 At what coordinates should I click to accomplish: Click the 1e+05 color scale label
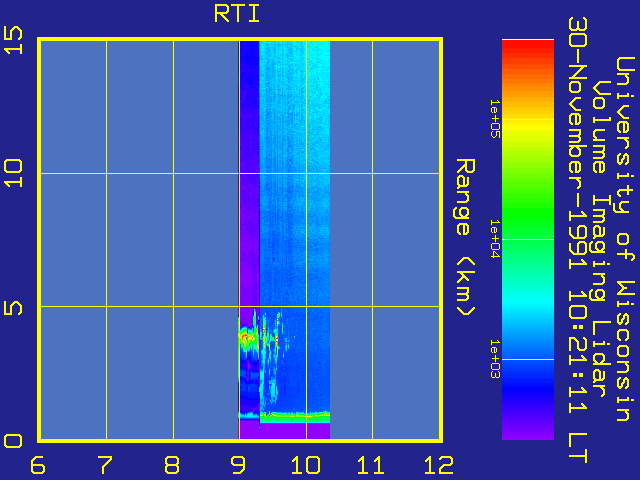click(495, 119)
